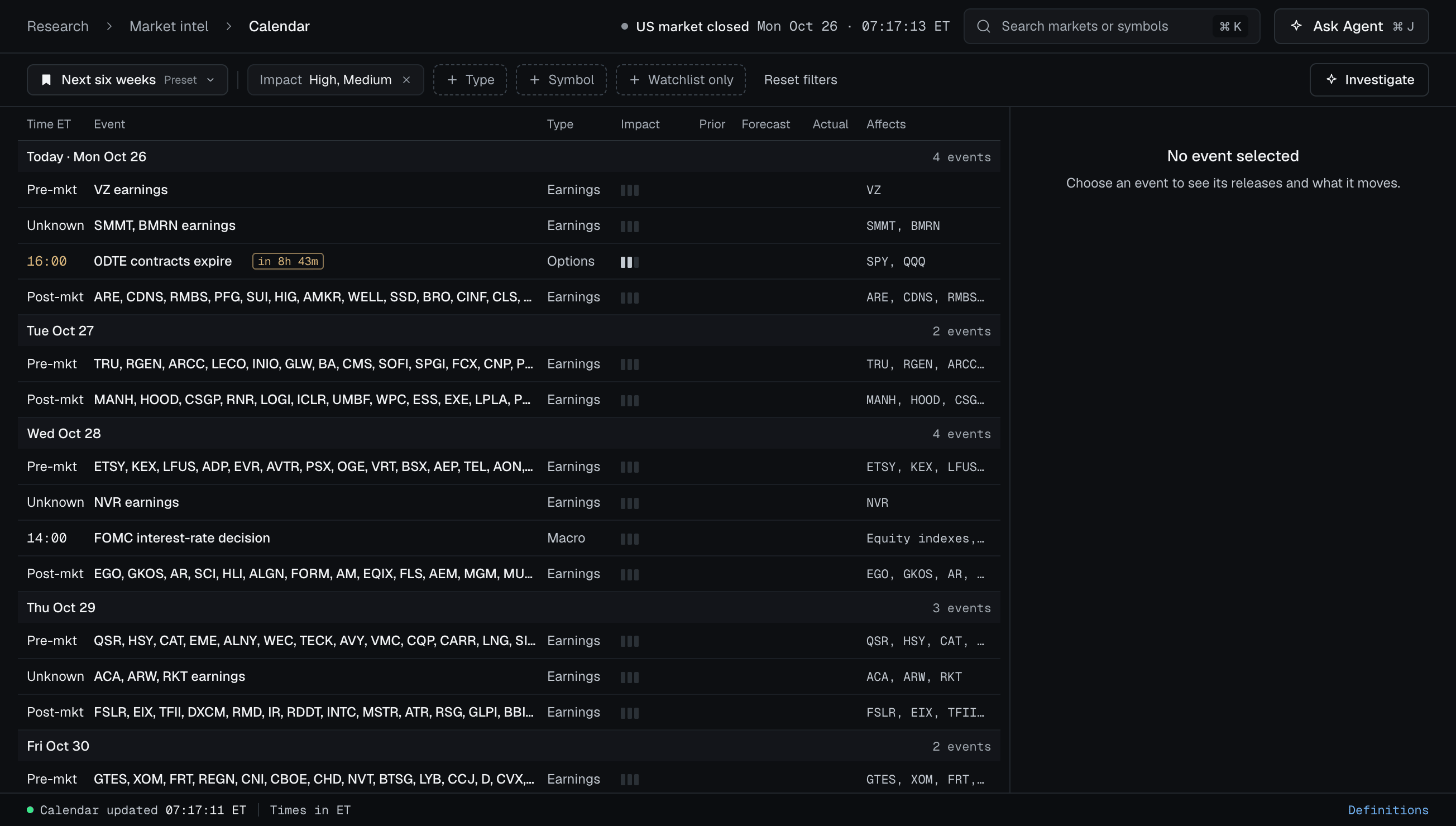The height and width of the screenshot is (826, 1456).
Task: Click the Investigate sparkle icon
Action: pyautogui.click(x=1331, y=80)
